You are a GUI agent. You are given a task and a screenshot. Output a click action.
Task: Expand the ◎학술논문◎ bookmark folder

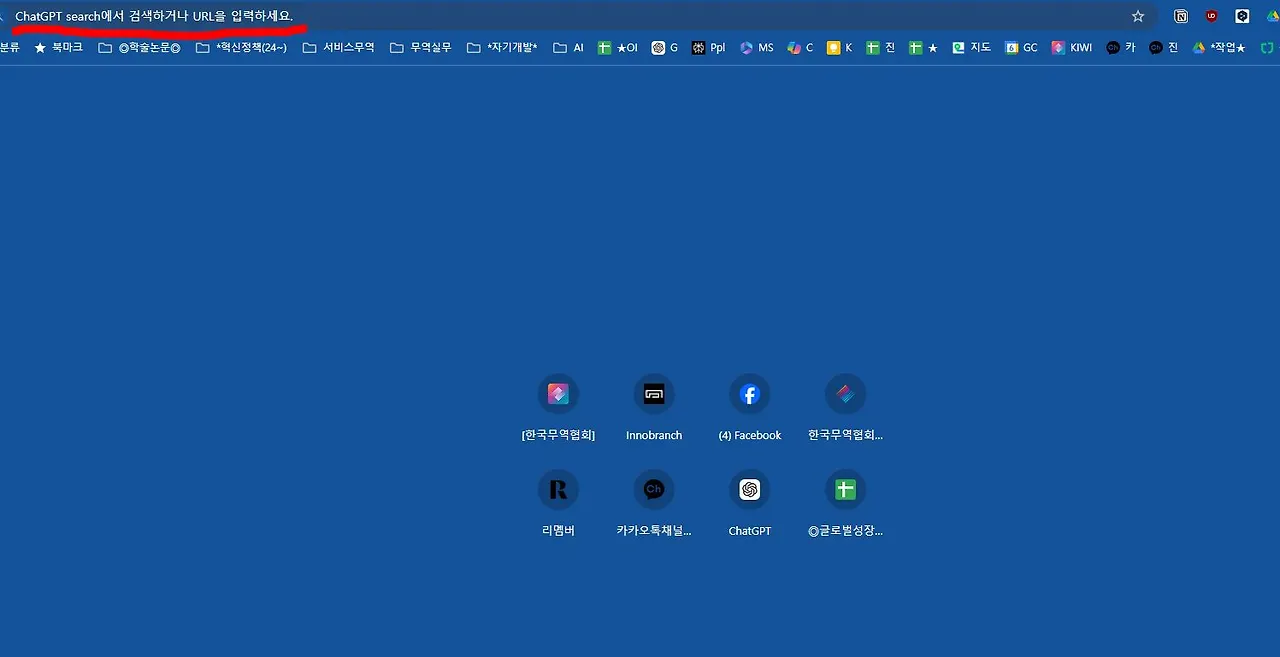point(139,47)
